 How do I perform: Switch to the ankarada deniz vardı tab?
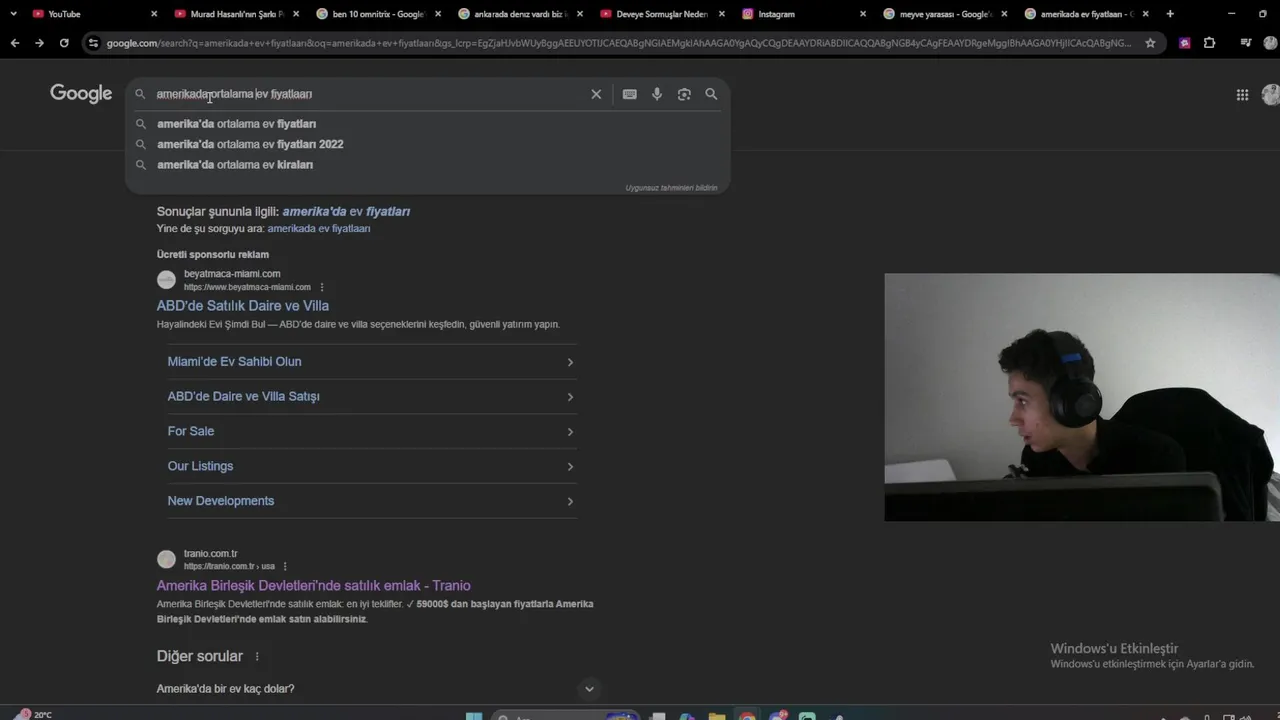point(520,14)
